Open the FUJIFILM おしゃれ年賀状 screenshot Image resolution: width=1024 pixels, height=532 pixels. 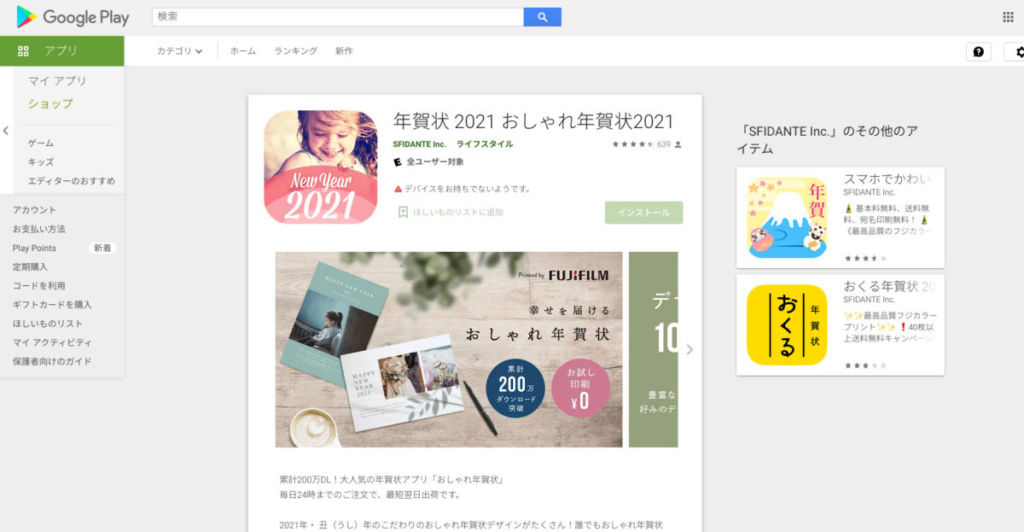[449, 350]
